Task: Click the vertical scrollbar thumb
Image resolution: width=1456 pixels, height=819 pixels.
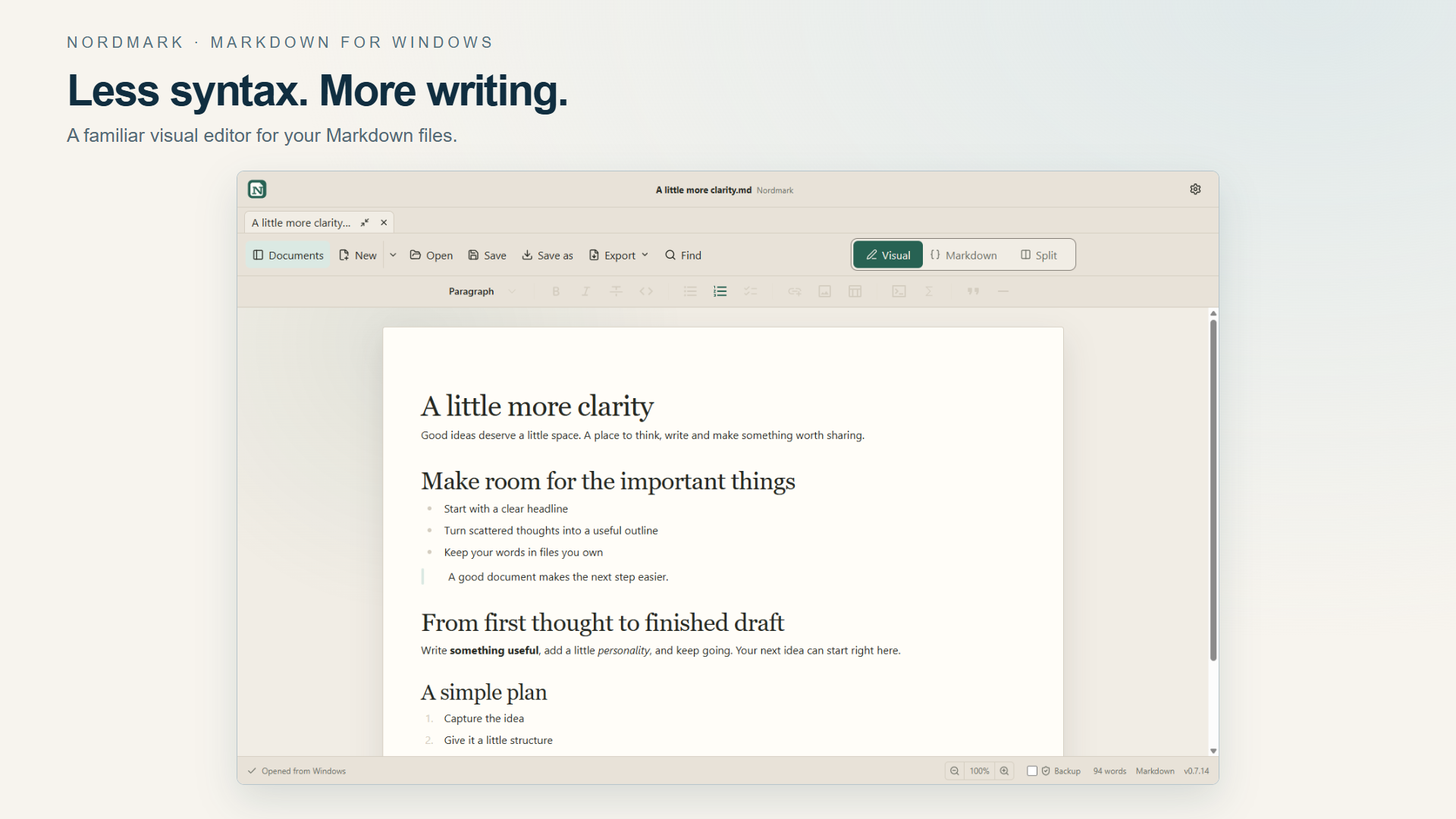Action: 1213,490
